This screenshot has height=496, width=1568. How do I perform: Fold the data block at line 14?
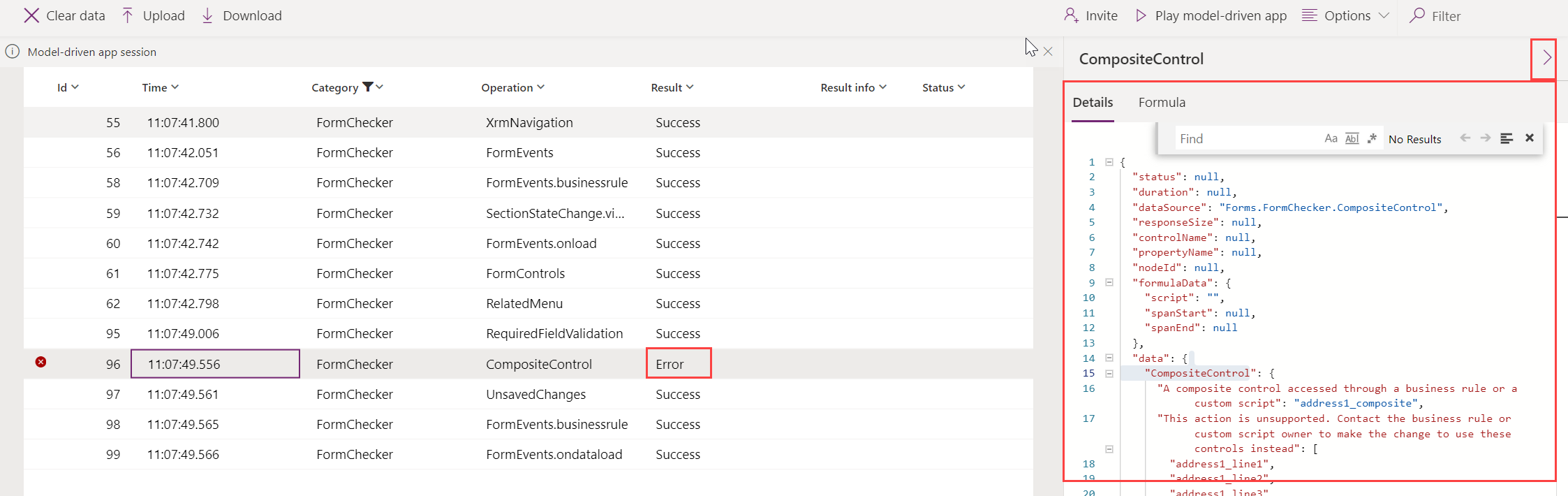click(x=1109, y=358)
